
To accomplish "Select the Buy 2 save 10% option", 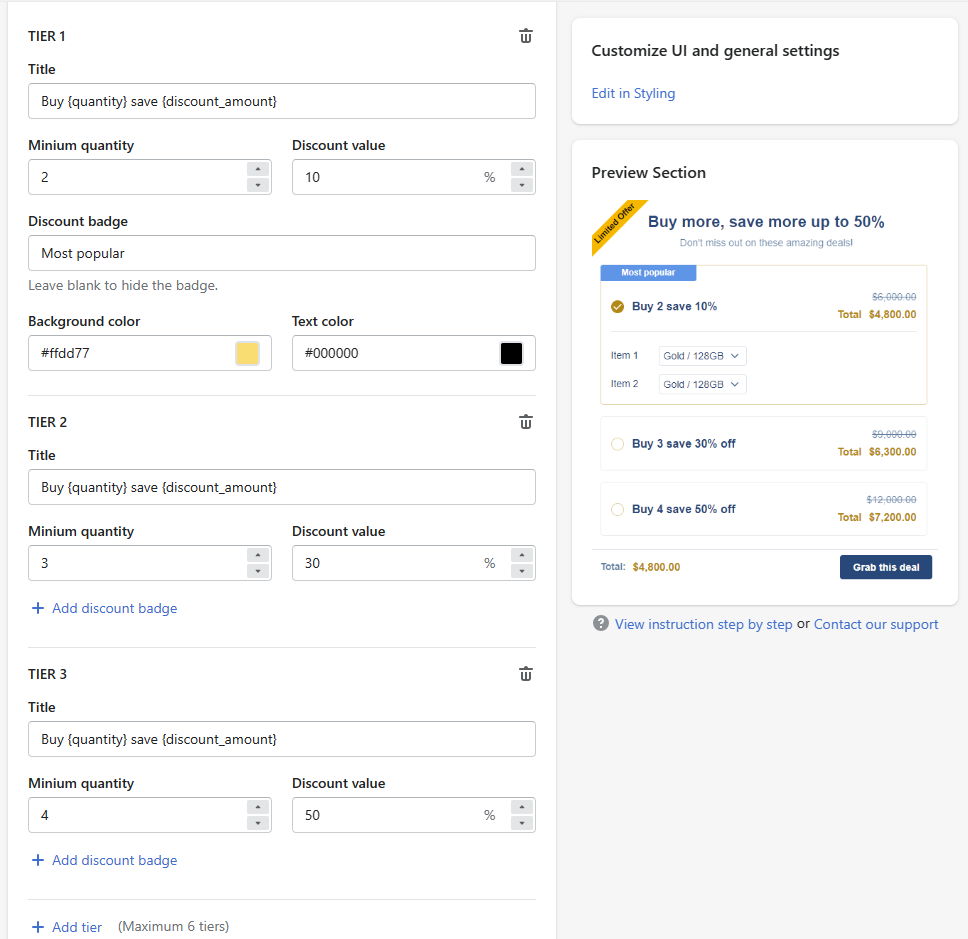I will pos(617,306).
